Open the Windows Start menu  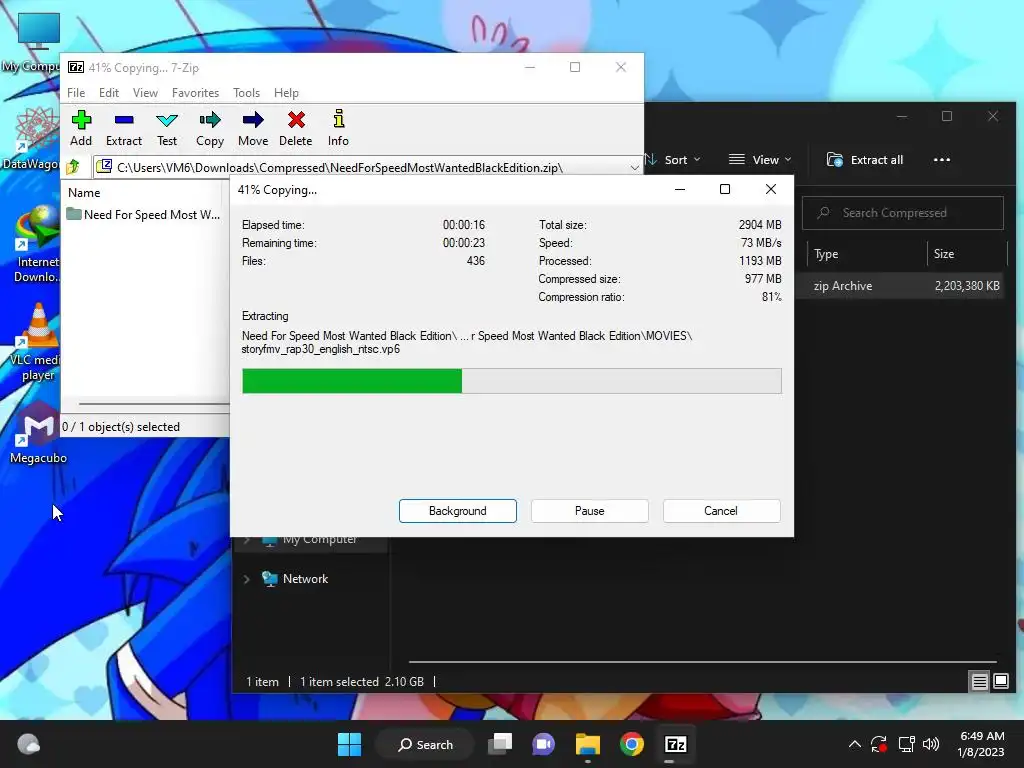tap(349, 744)
